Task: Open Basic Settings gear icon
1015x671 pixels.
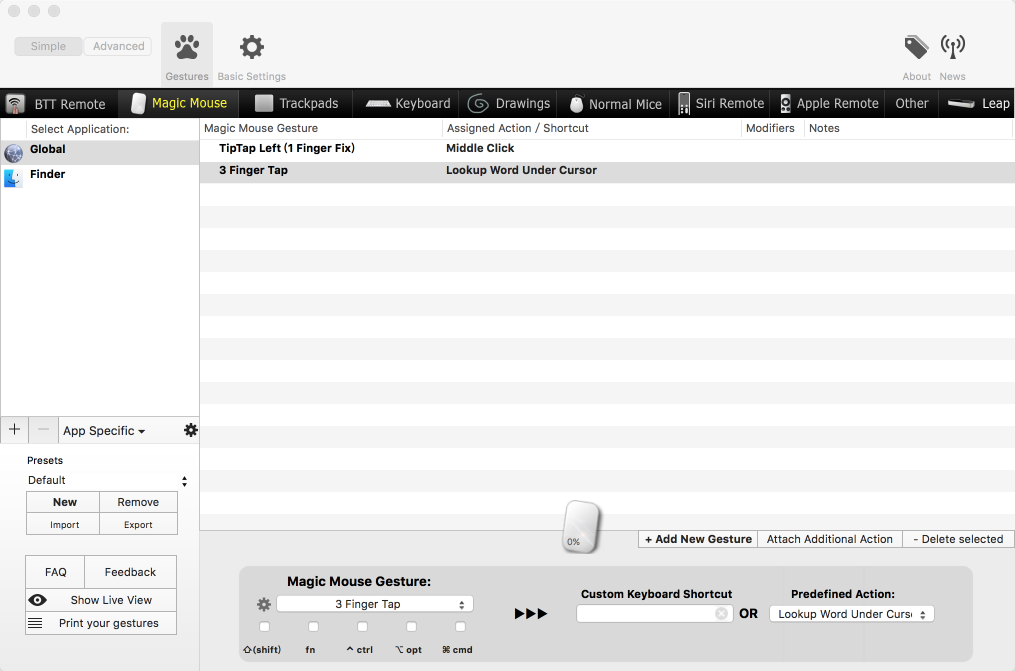Action: tap(252, 48)
